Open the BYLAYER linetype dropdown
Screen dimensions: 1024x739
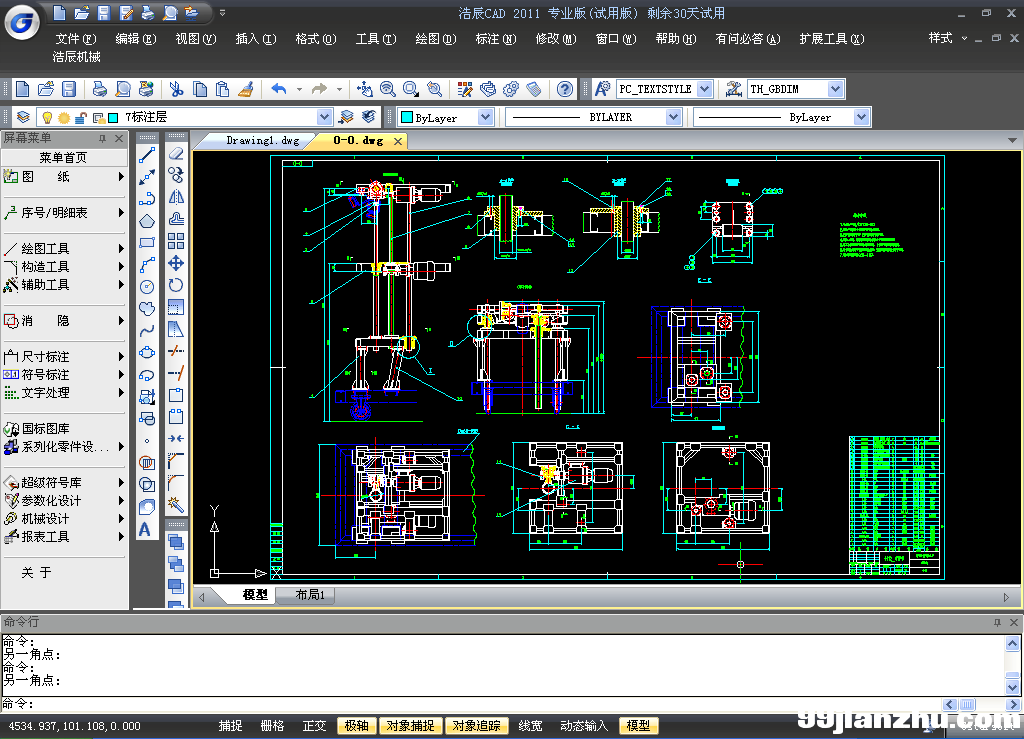(673, 117)
